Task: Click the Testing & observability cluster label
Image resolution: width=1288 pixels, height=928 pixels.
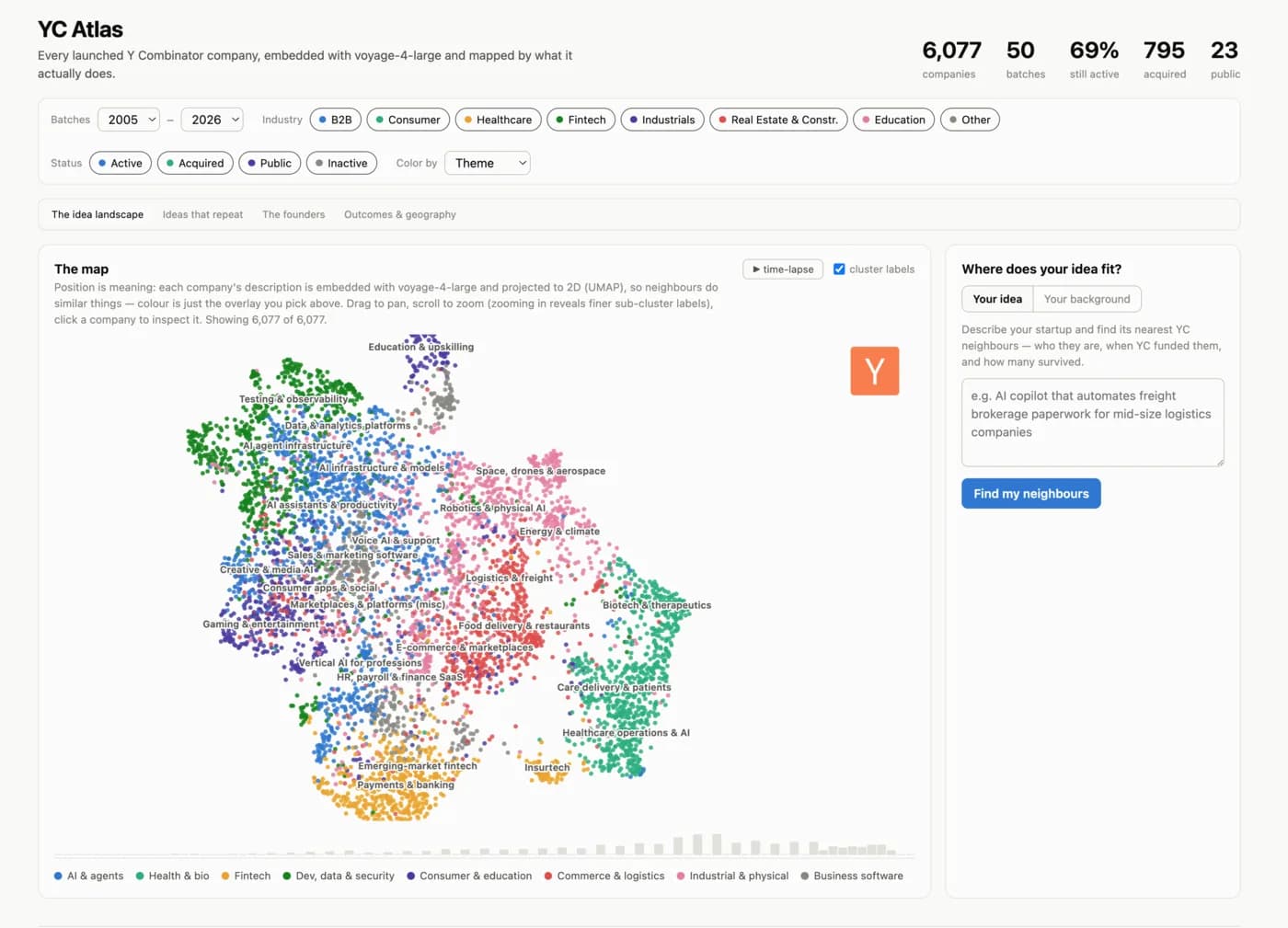Action: click(x=293, y=399)
